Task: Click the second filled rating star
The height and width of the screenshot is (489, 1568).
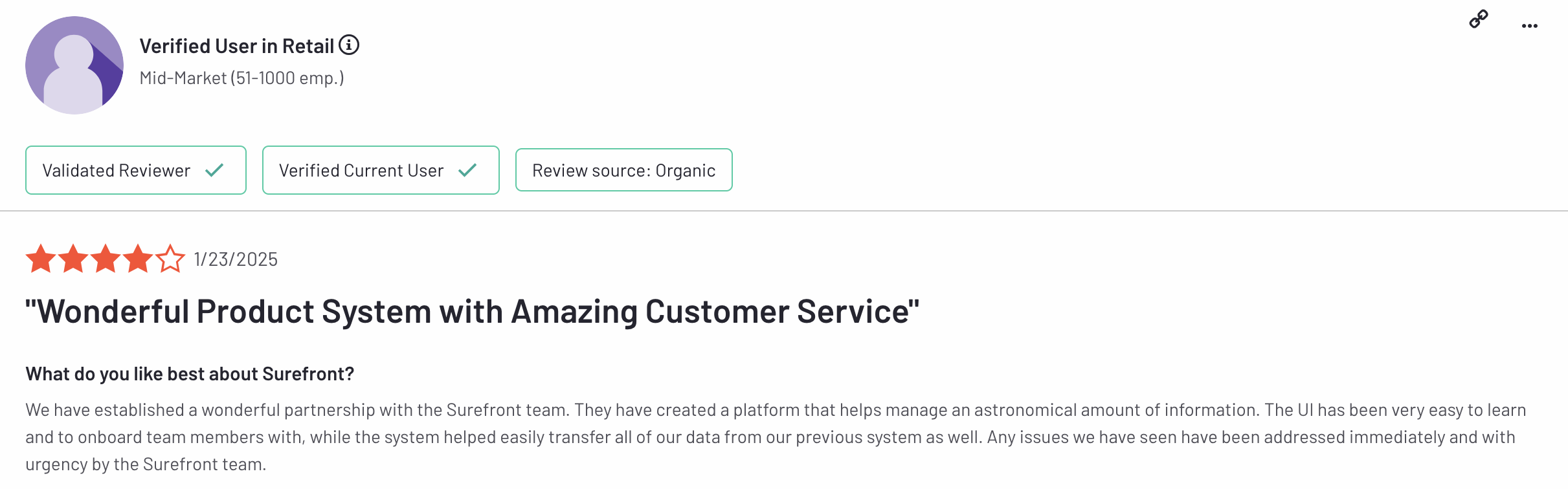Action: (x=73, y=259)
